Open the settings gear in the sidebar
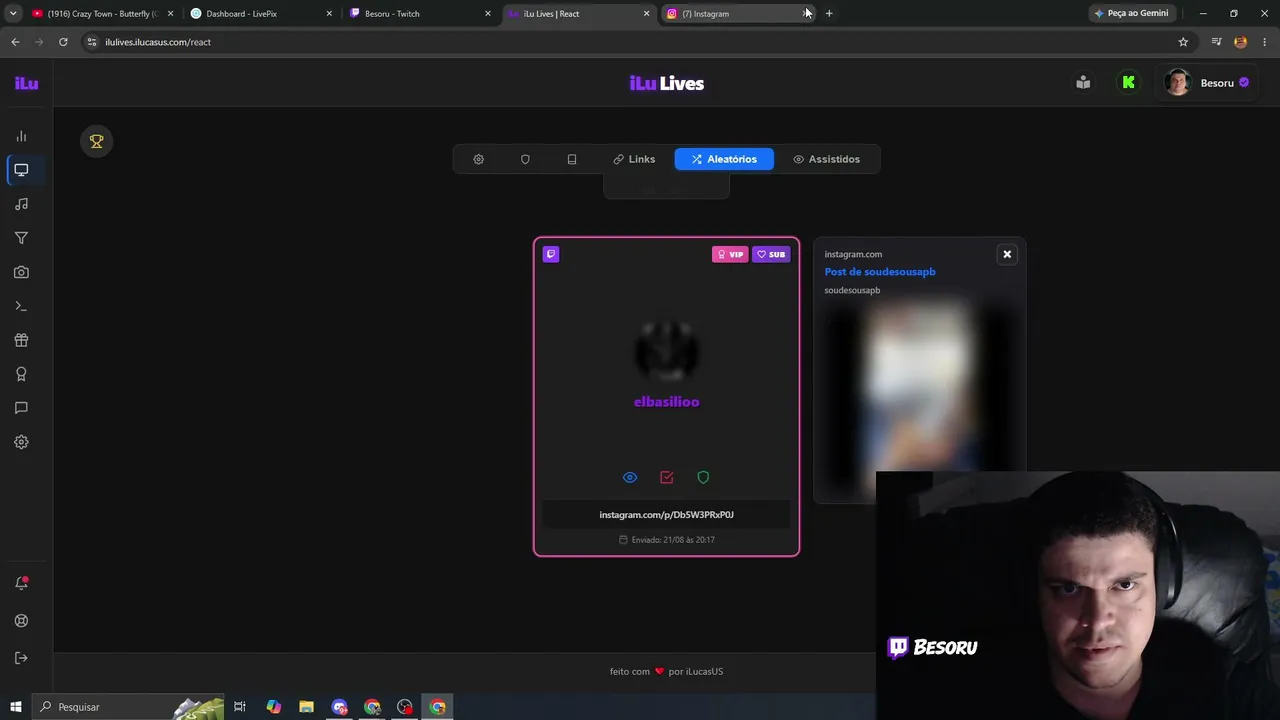Viewport: 1280px width, 720px height. tap(21, 442)
